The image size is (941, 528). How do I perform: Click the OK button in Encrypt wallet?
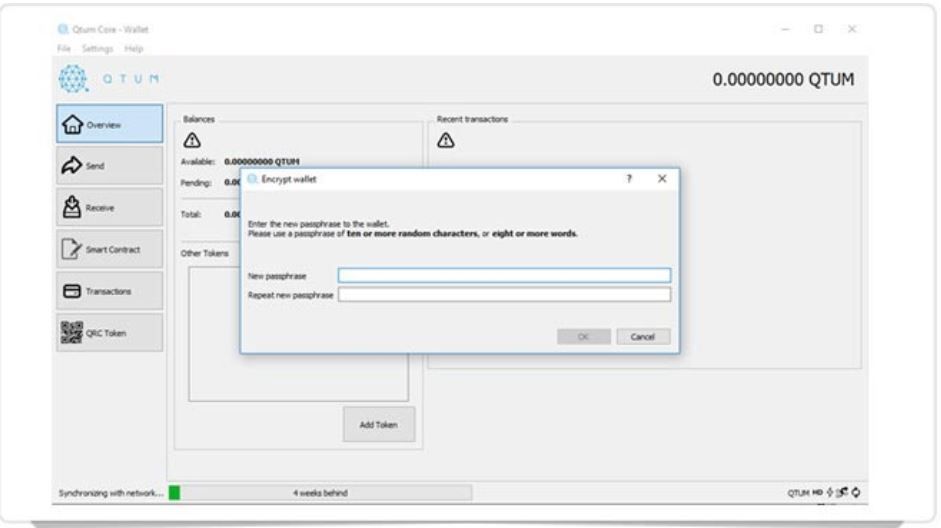tap(583, 337)
